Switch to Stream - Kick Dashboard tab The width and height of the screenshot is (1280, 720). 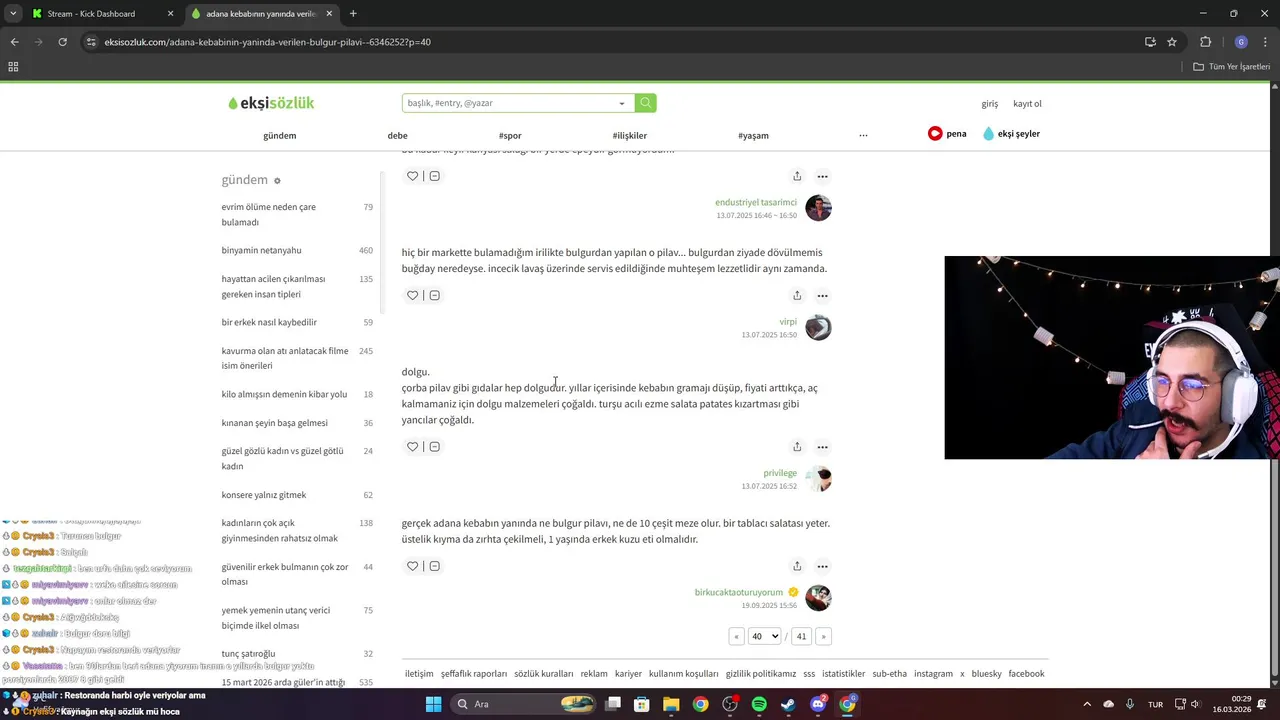pos(102,14)
